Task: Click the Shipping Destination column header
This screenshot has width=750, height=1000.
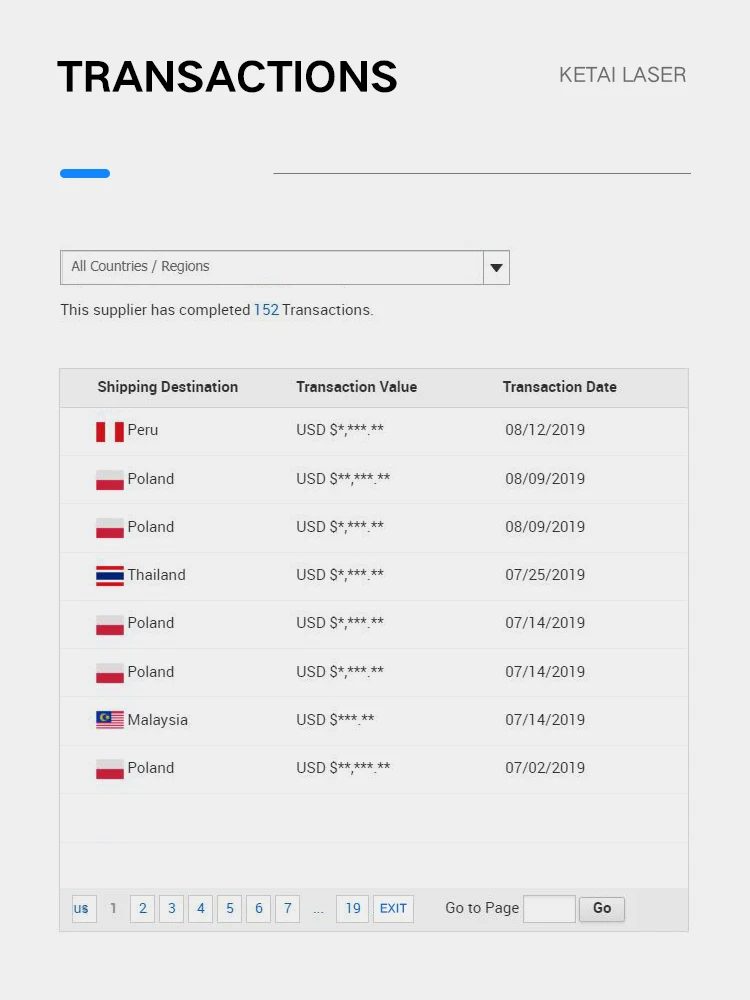Action: [x=167, y=387]
